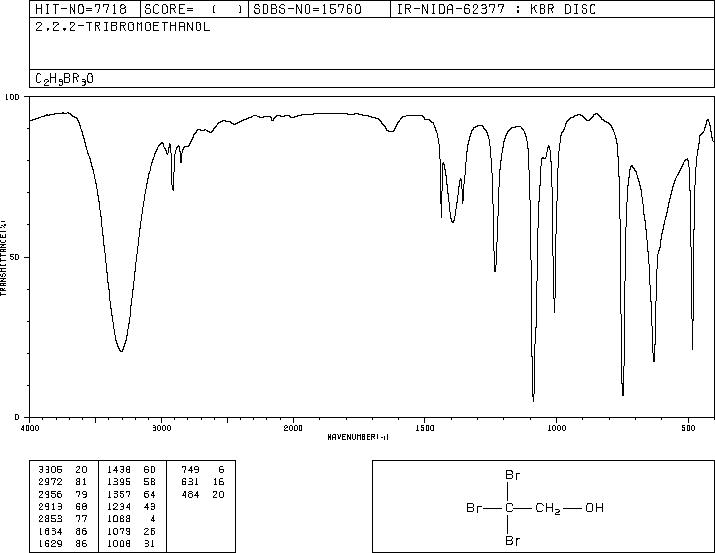The image size is (715, 553).
Task: Click the 1234 peak minimum in spectrum
Action: click(495, 270)
